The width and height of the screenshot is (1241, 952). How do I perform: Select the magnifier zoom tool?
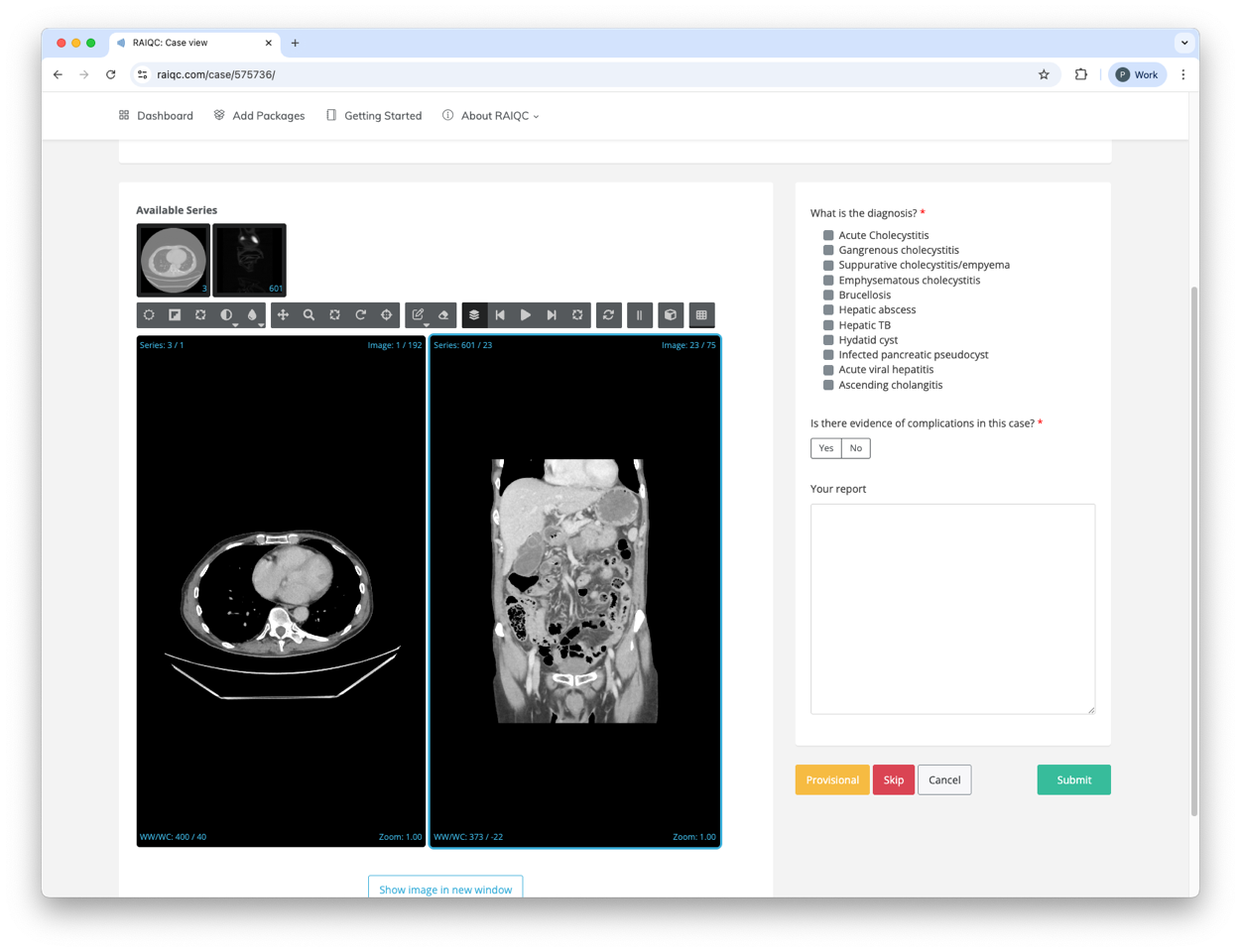tap(309, 315)
